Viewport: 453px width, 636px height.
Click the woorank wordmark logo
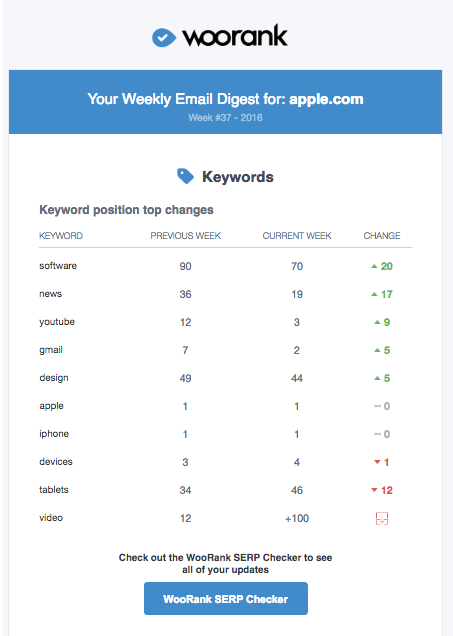coord(235,37)
